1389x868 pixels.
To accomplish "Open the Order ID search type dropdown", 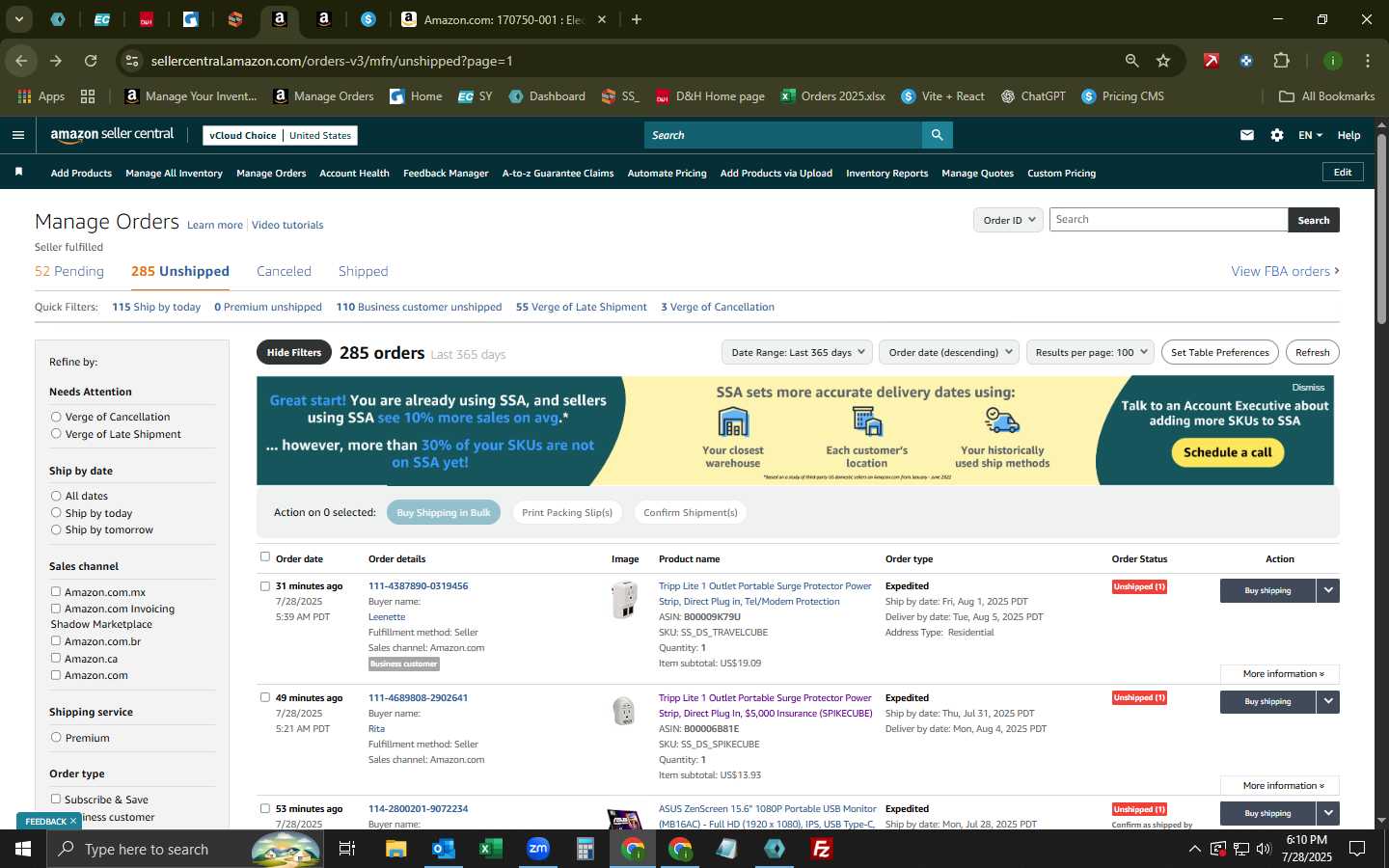I will (x=1008, y=220).
